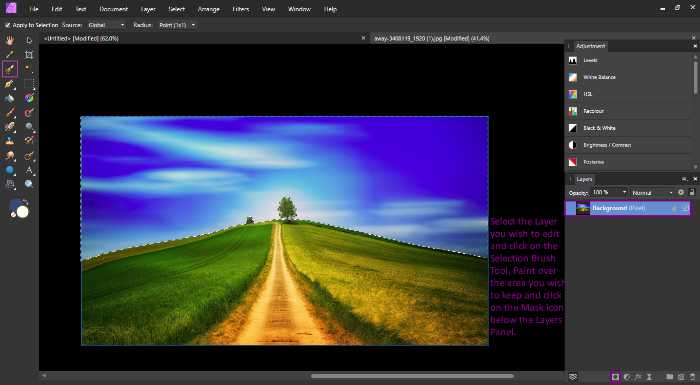700x385 pixels.
Task: Click the small no-colour swatch
Action: click(x=13, y=214)
